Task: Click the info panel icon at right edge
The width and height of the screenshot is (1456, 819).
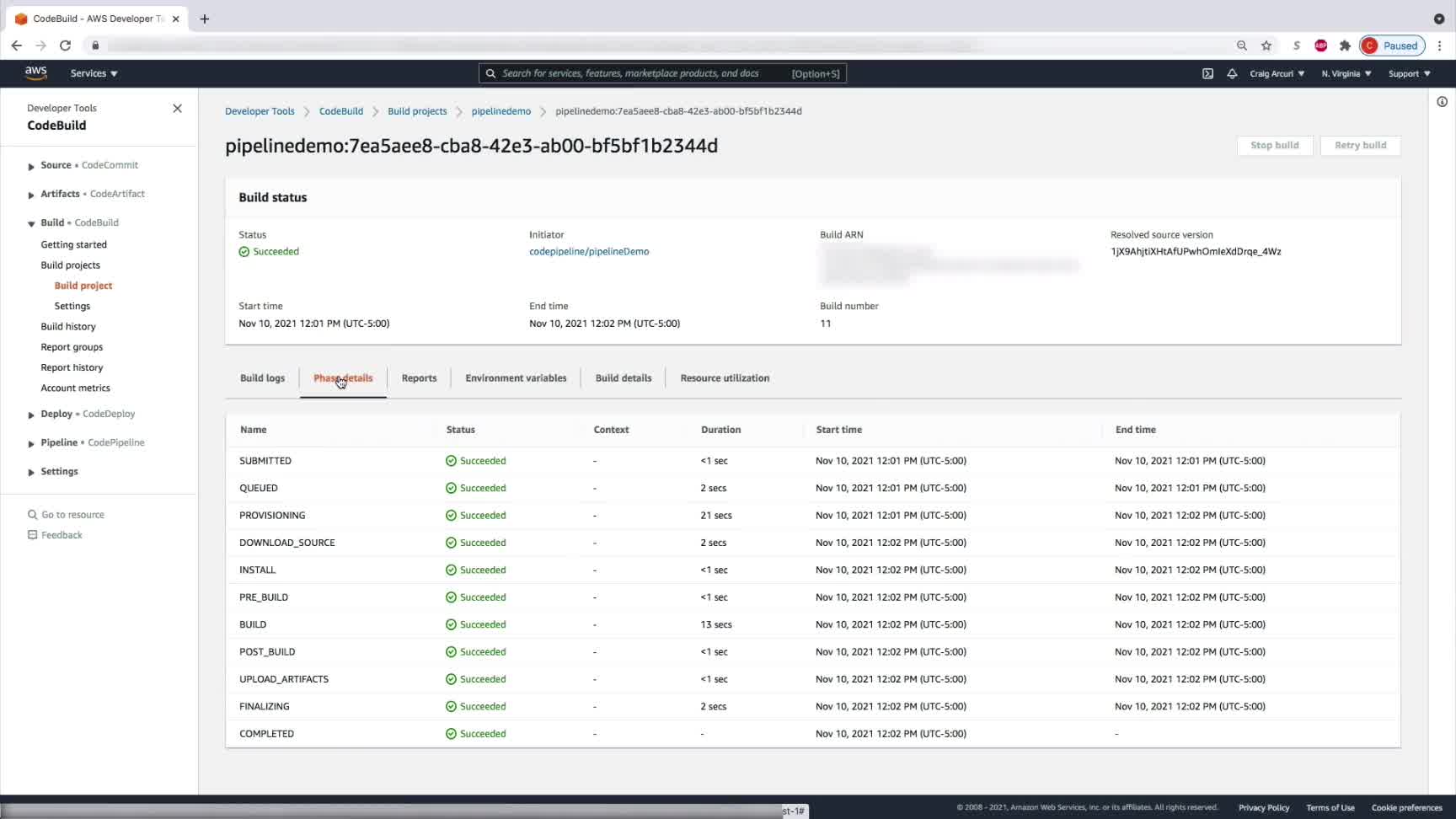Action: point(1443,102)
